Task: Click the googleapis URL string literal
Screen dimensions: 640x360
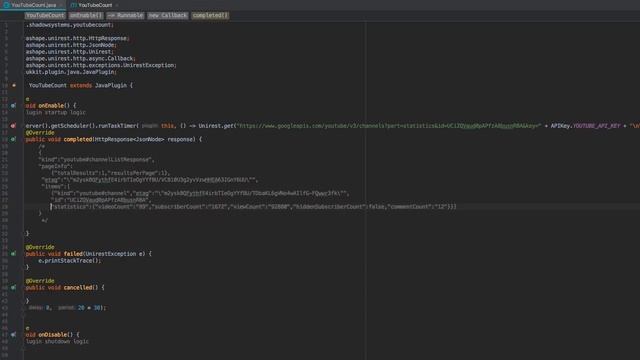Action: (x=389, y=126)
